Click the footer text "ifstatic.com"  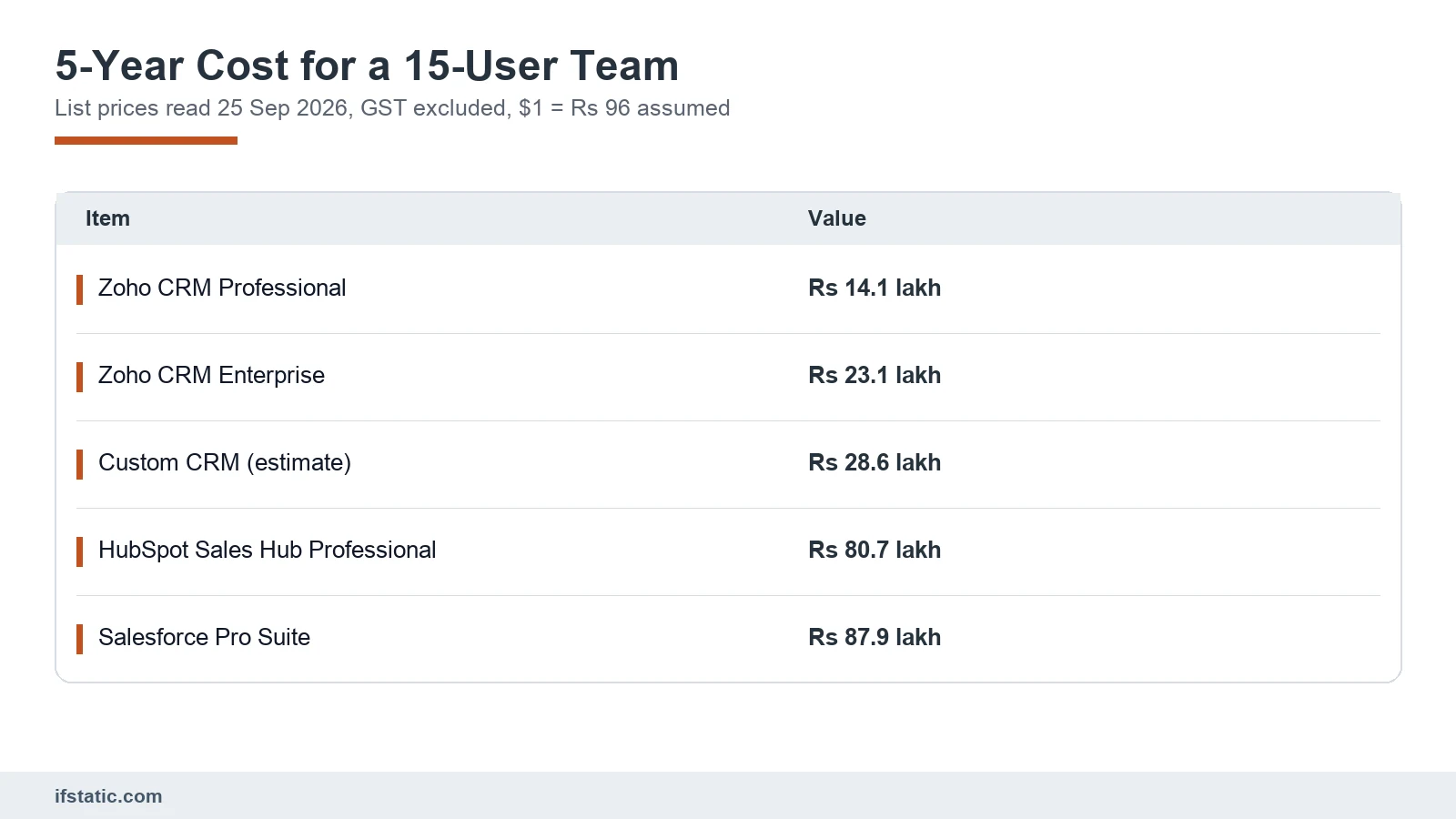(x=108, y=796)
